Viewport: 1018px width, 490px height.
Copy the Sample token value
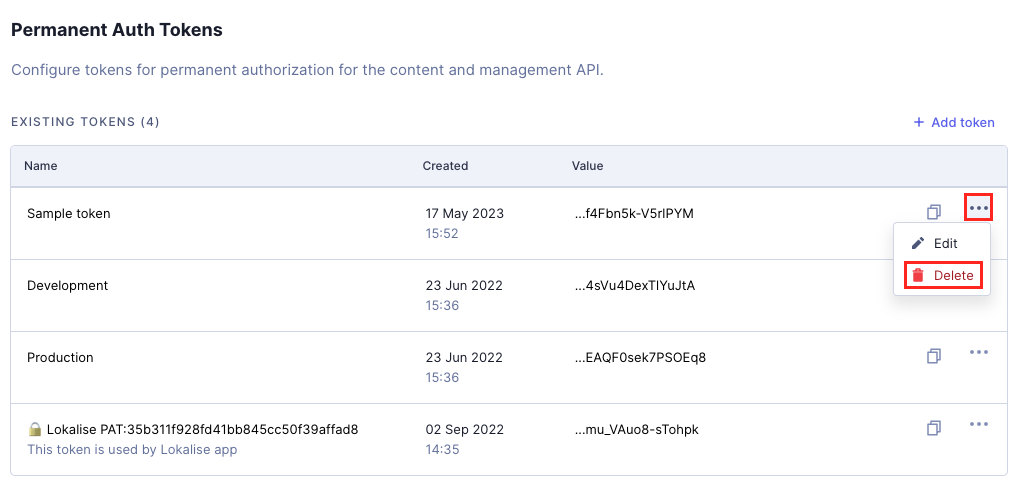click(933, 212)
